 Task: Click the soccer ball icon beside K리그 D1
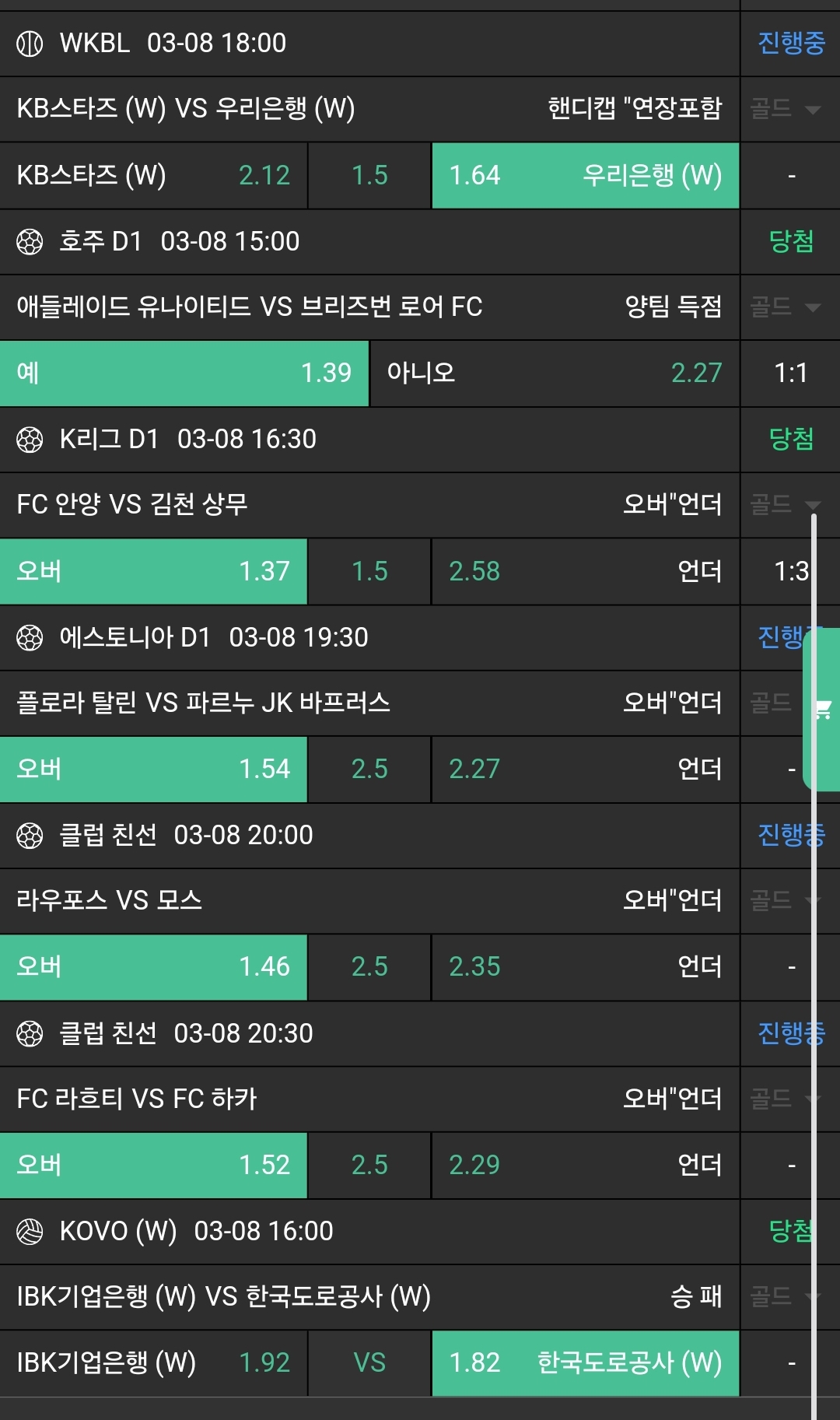coord(30,440)
